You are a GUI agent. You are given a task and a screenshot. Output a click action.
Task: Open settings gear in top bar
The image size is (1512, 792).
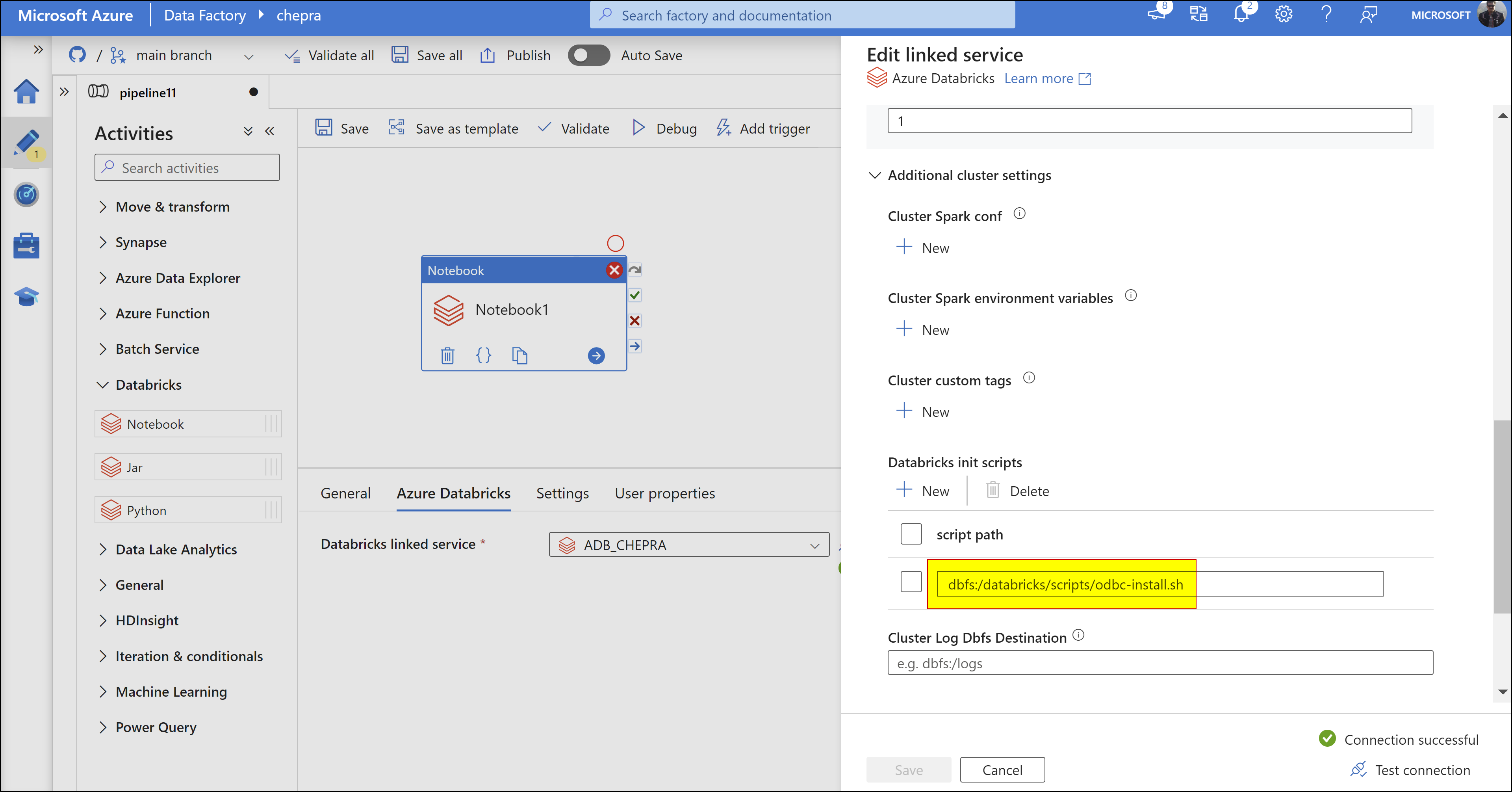(1284, 15)
